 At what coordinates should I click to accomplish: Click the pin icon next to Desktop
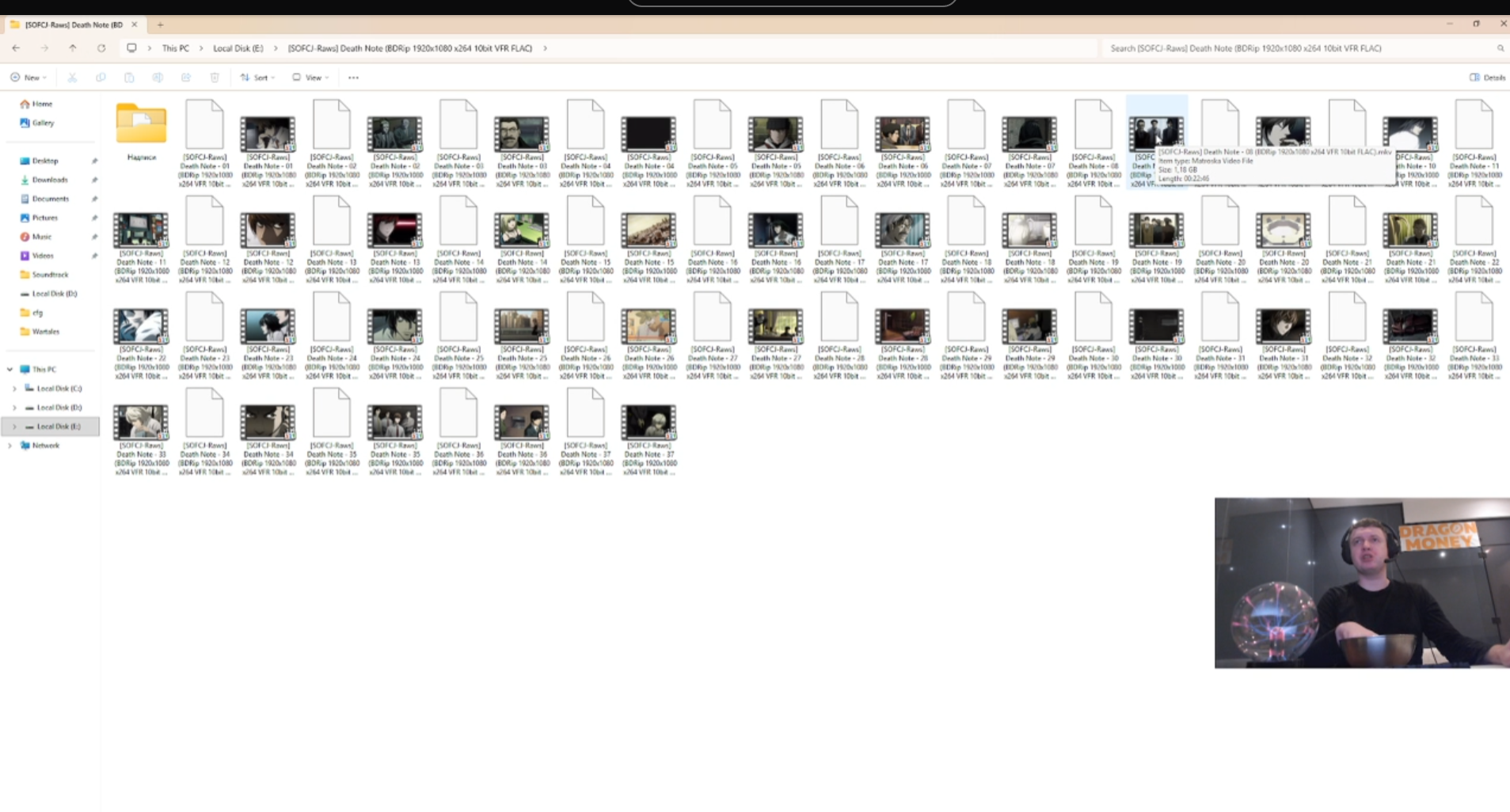(x=94, y=161)
